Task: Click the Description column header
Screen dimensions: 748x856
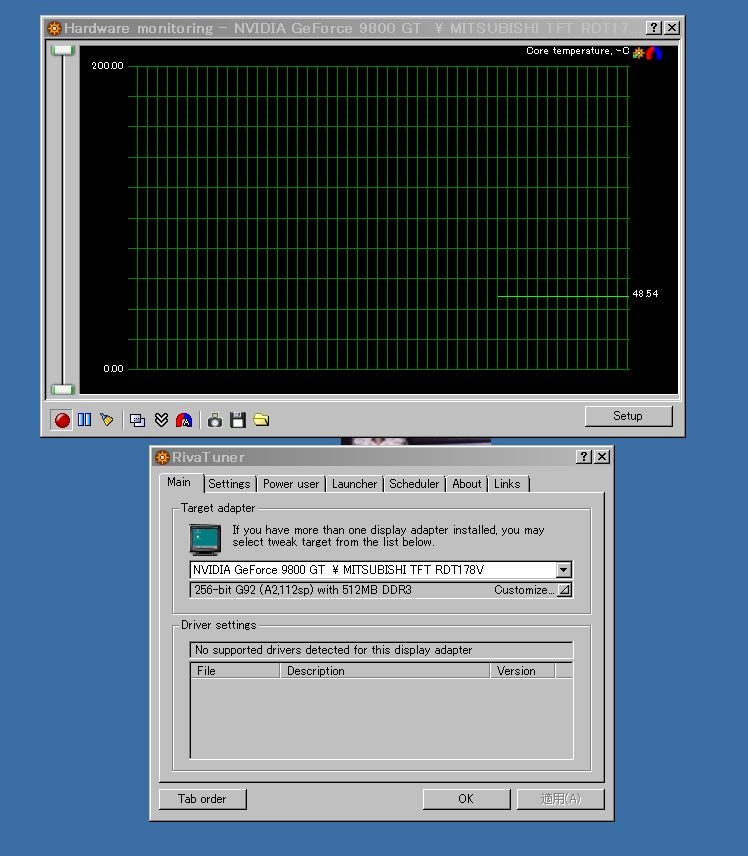Action: click(x=385, y=671)
